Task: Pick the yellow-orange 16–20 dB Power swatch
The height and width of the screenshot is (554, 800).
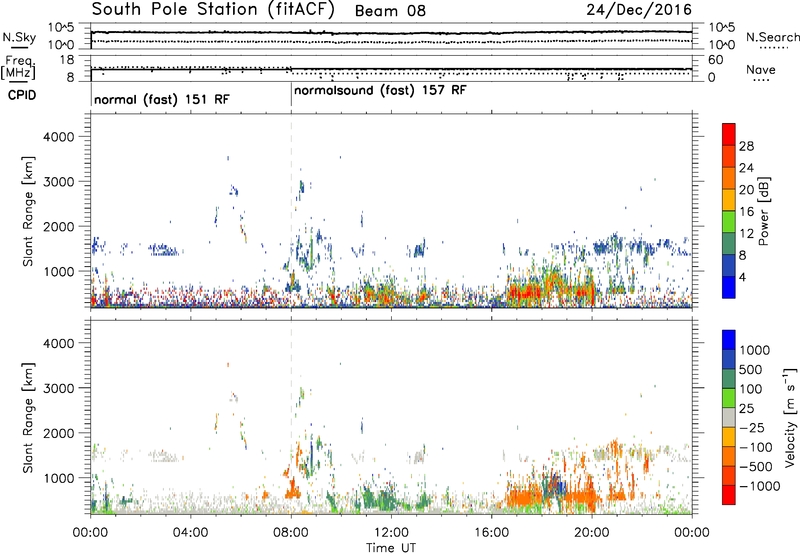Action: click(729, 200)
